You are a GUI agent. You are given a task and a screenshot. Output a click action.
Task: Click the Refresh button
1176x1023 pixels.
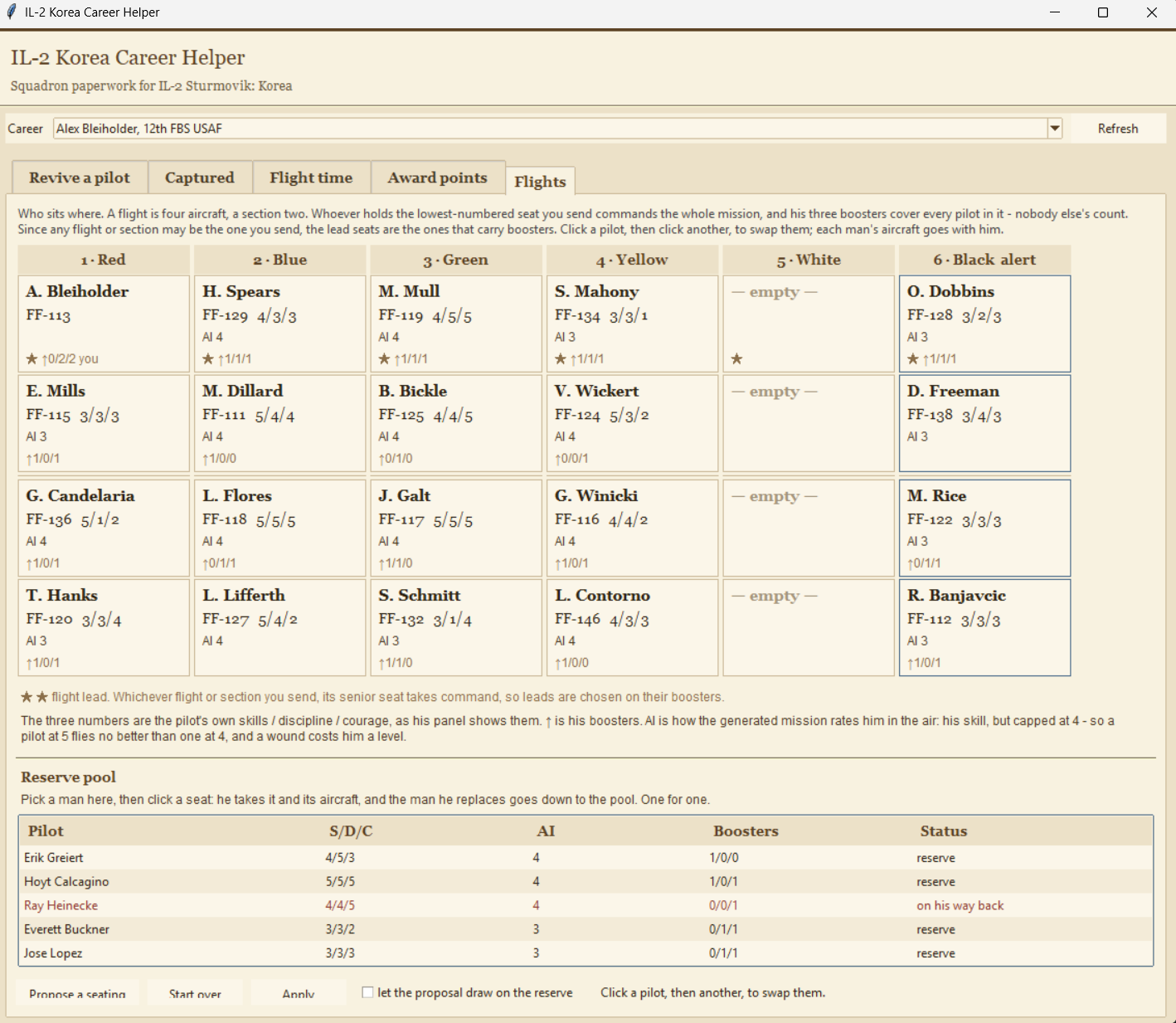pos(1117,129)
